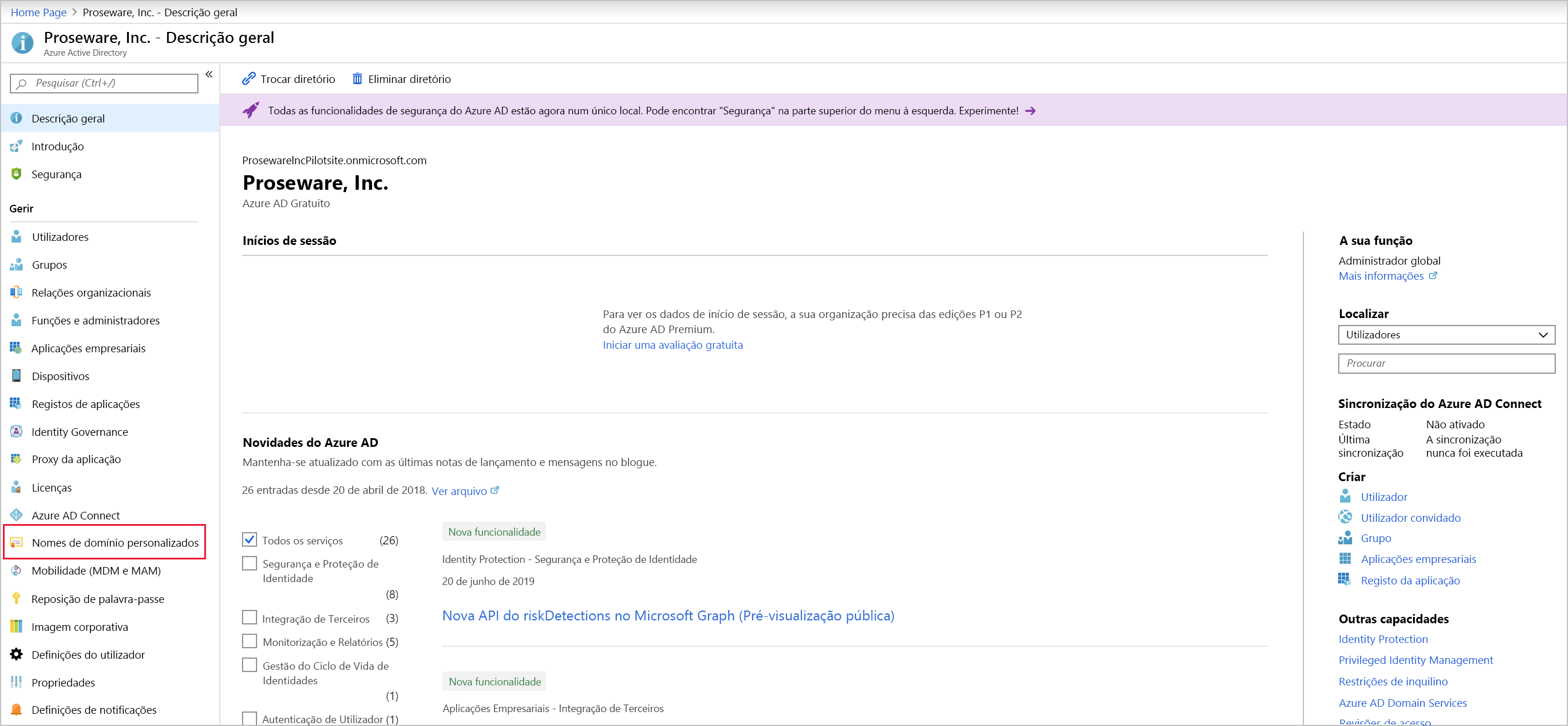Click the Proxy da aplicação icon
Viewport: 1568px width, 726px height.
point(16,459)
